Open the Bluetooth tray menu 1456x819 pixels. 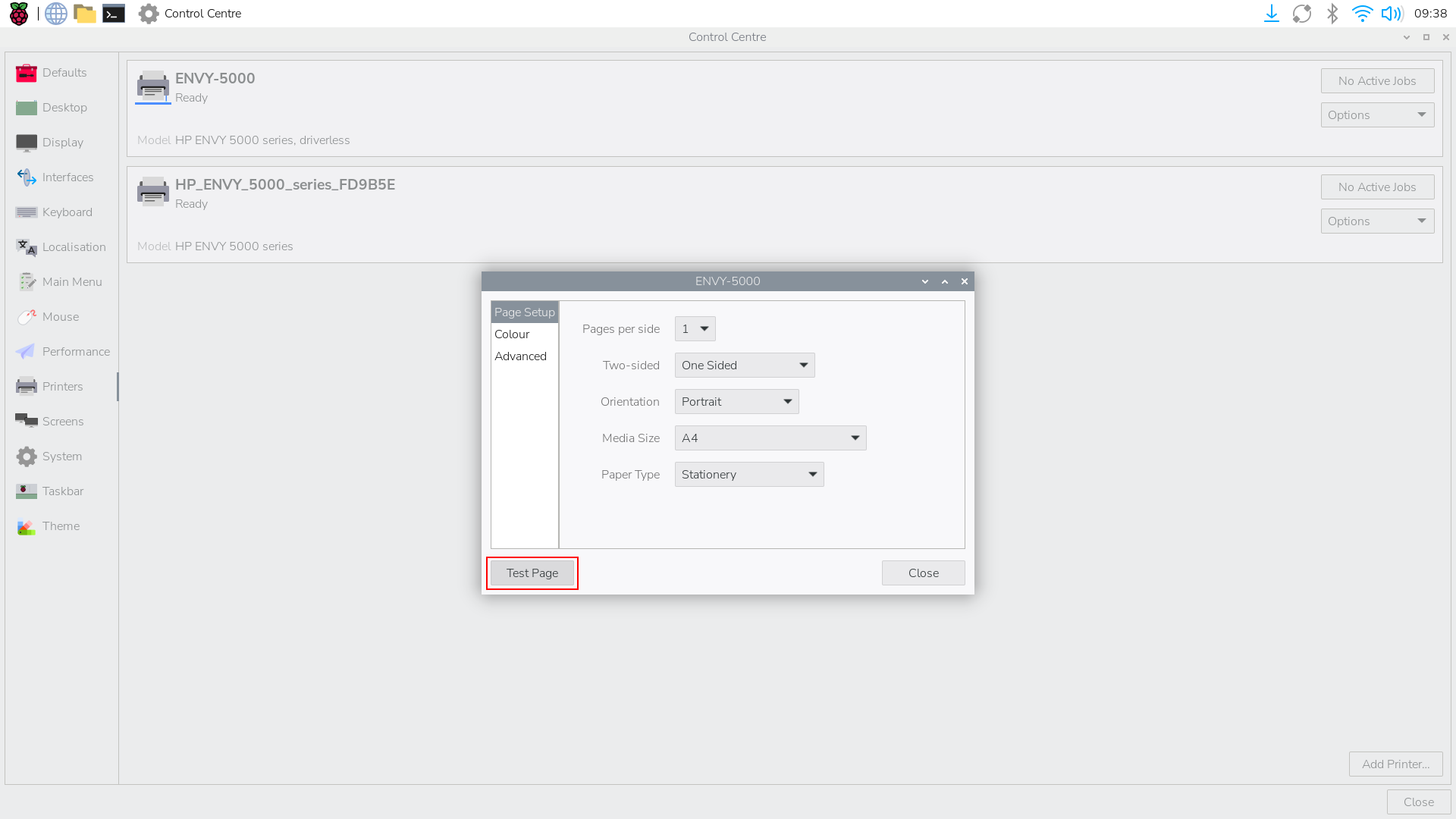pos(1332,14)
